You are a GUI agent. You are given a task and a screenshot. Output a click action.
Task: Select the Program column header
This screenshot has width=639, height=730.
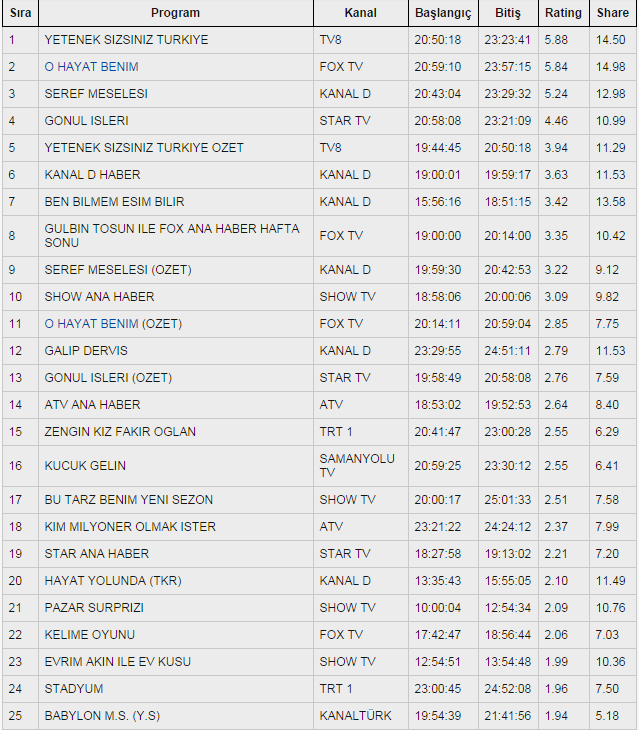tap(175, 13)
